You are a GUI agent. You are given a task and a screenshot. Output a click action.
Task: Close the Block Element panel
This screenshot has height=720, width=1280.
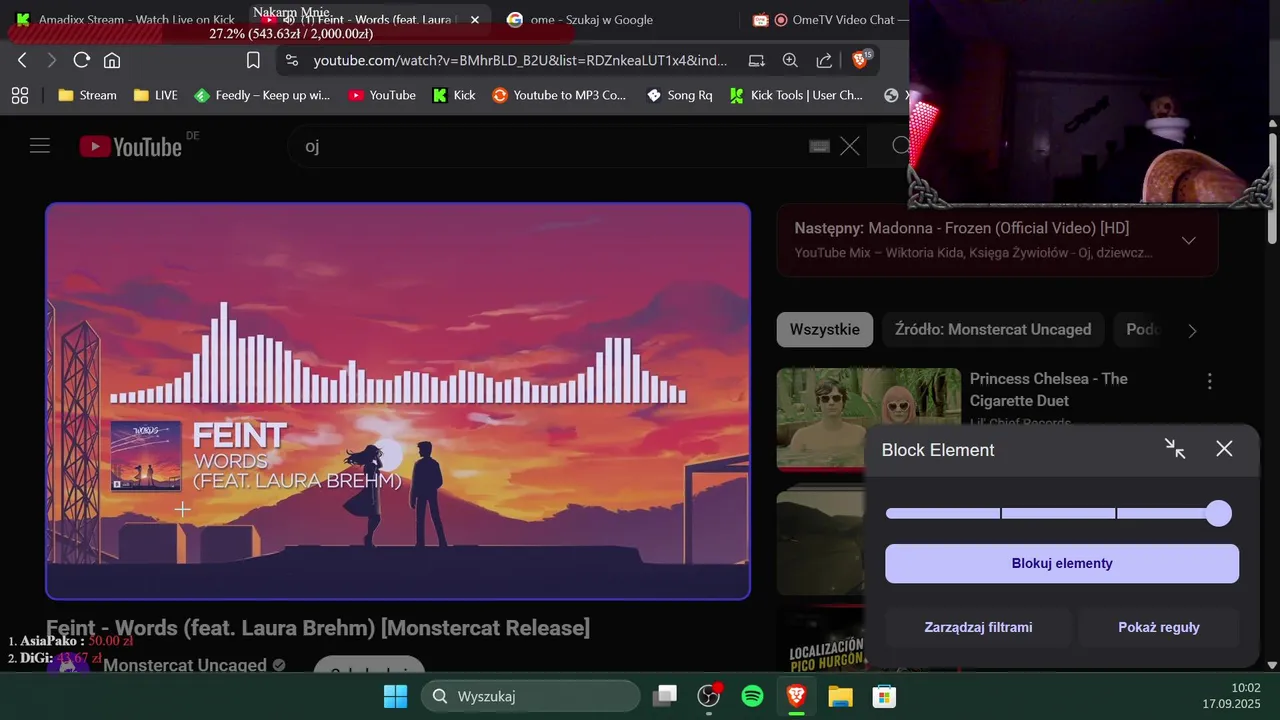(x=1224, y=449)
